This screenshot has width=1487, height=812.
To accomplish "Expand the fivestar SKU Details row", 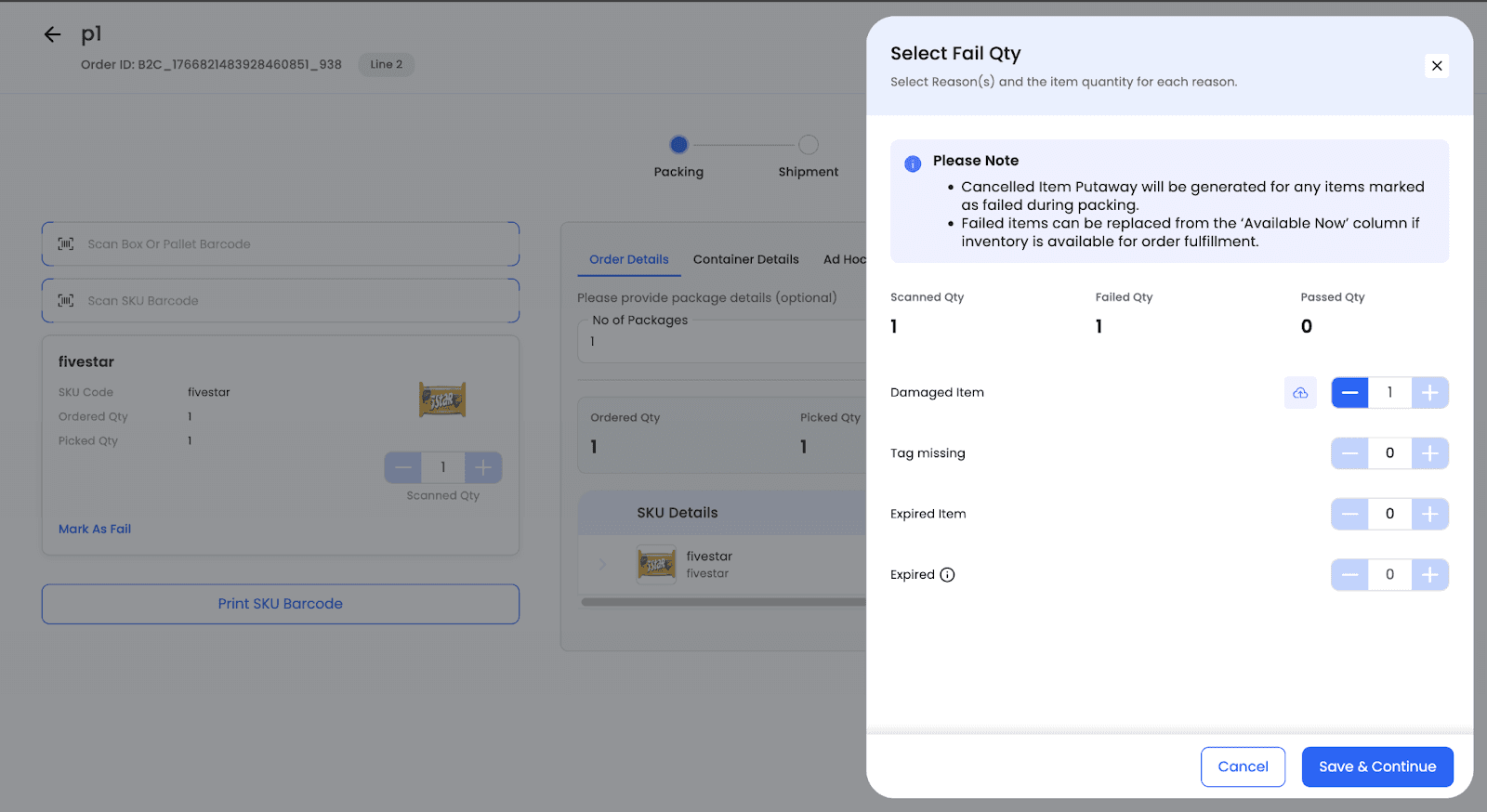I will (x=602, y=564).
